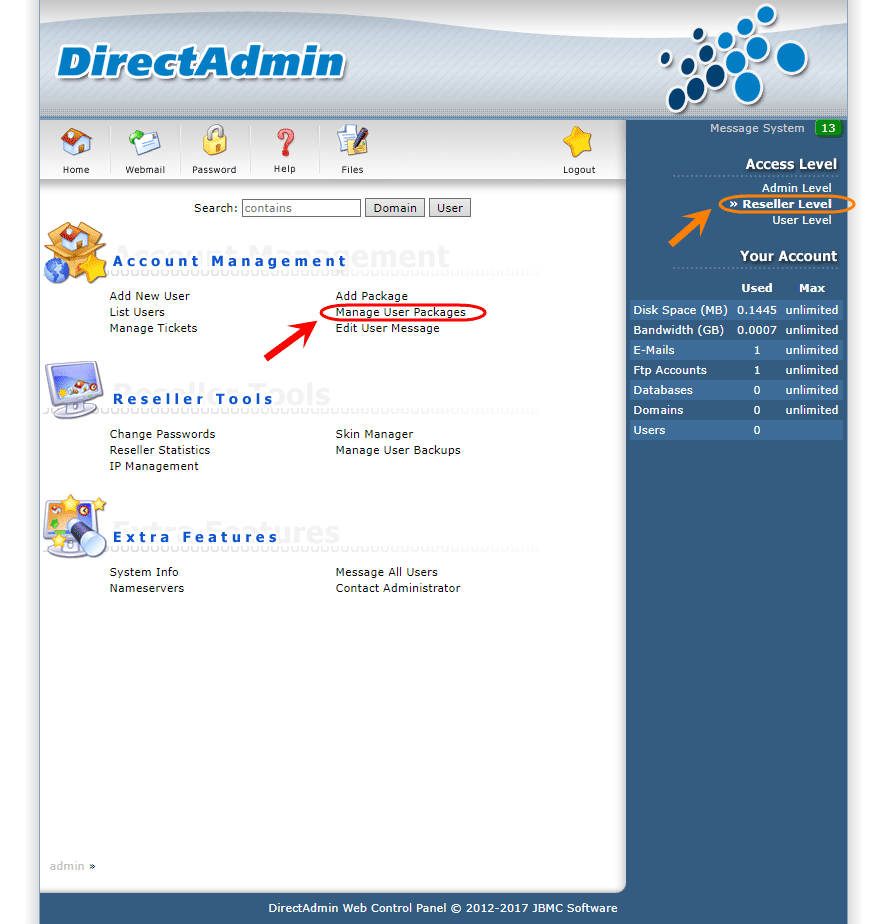The height and width of the screenshot is (924, 886).
Task: Click the Reseller Tools monitor icon
Action: point(75,389)
